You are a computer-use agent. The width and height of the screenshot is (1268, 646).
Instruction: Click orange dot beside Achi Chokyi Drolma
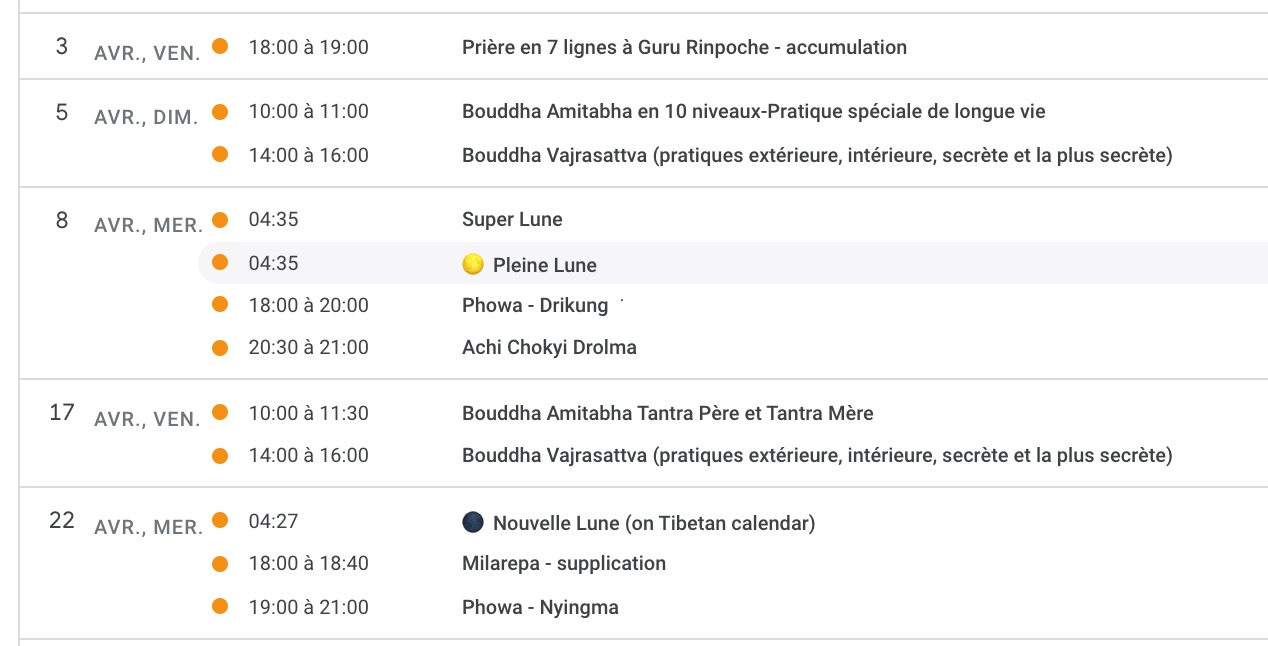tap(220, 348)
